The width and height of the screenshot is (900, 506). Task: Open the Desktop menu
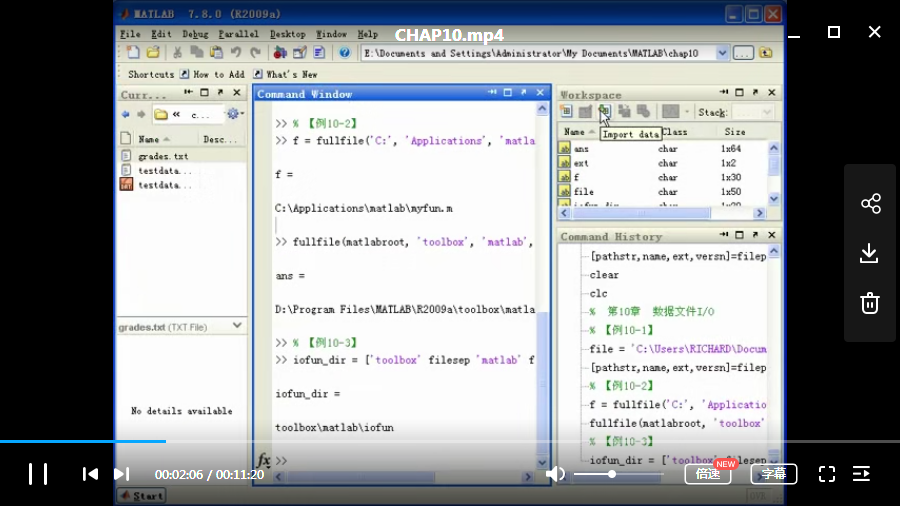[288, 34]
